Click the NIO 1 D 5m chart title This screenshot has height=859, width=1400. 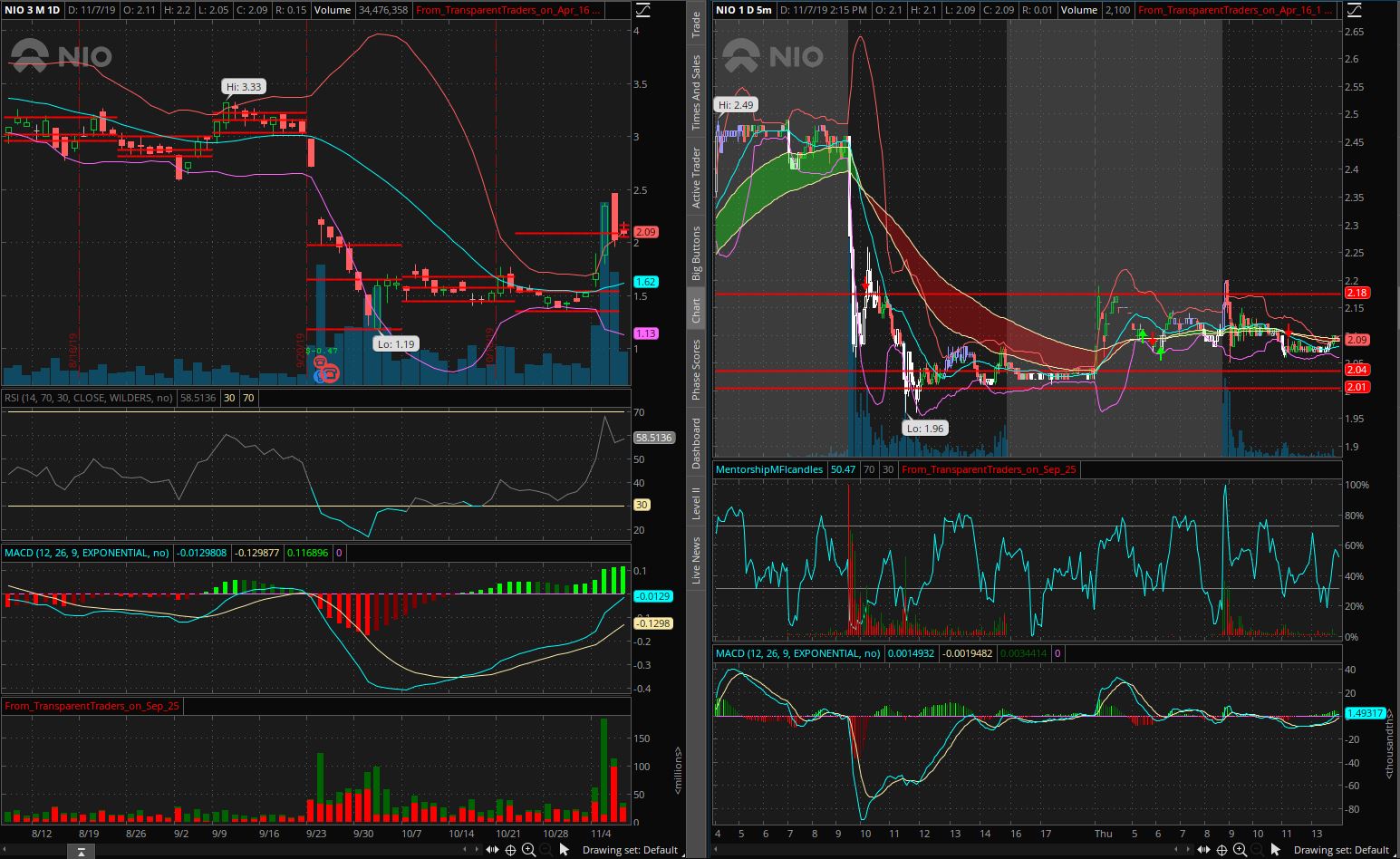point(744,10)
